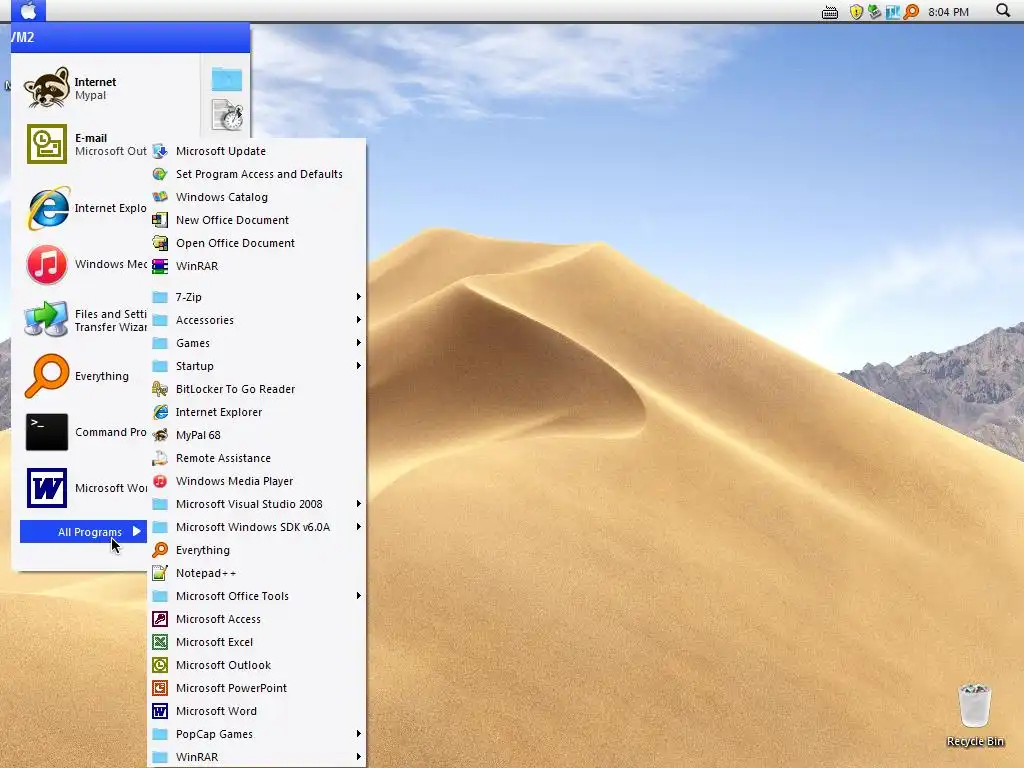Screen dimensions: 1024x768
Task: Launch Everything from All Programs list
Action: tap(257, 550)
